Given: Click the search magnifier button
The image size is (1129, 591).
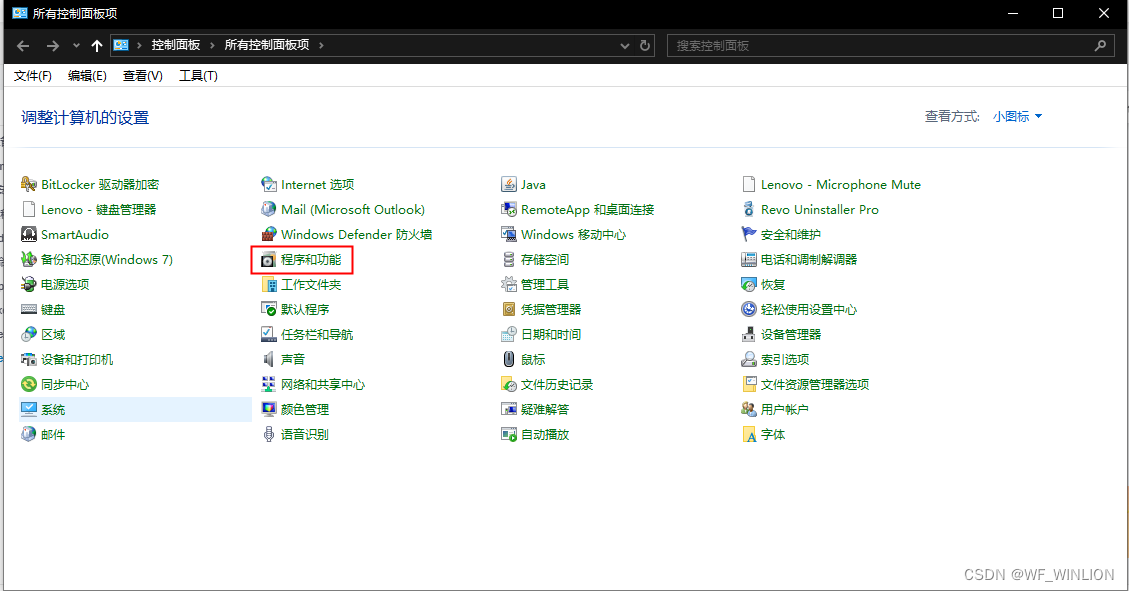Looking at the screenshot, I should coord(1100,45).
